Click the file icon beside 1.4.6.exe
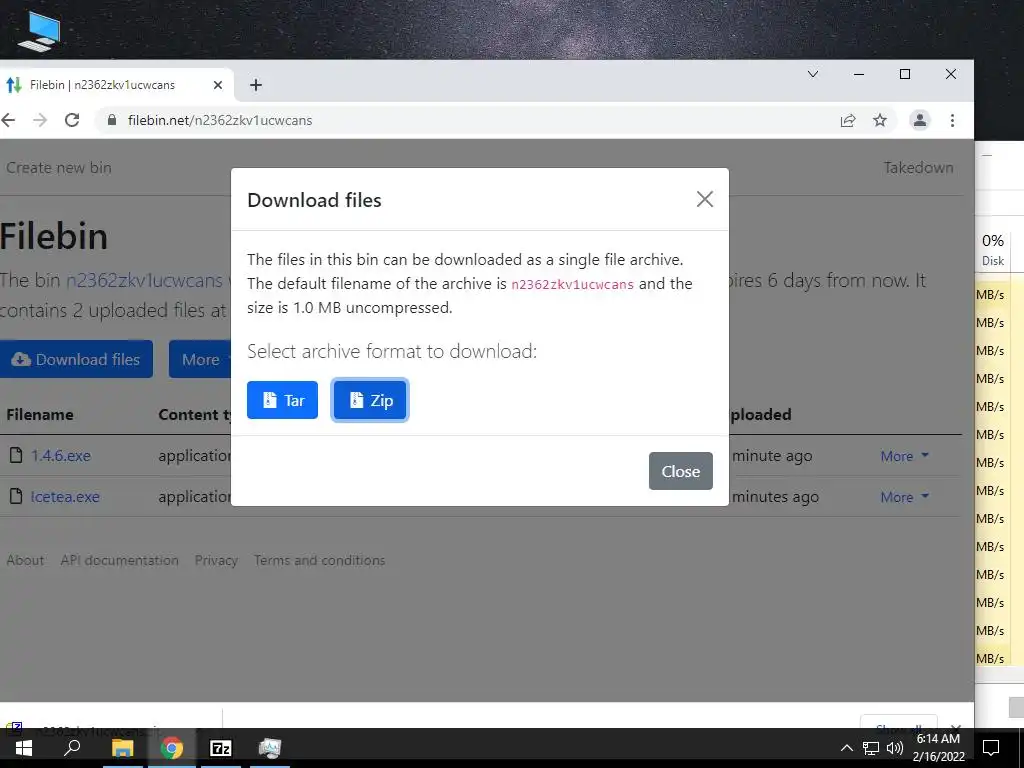 point(16,455)
